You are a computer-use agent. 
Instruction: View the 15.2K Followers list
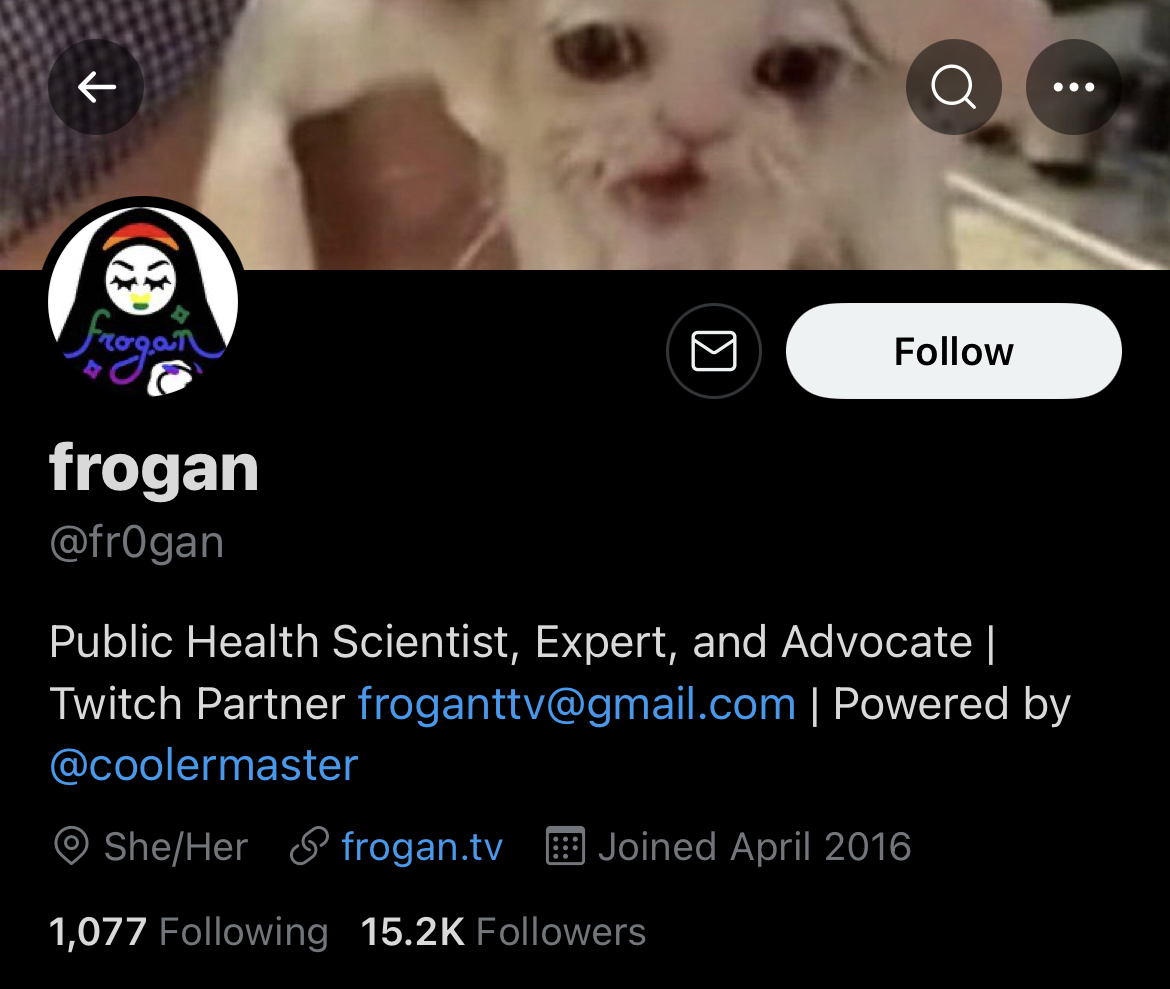pyautogui.click(x=503, y=932)
